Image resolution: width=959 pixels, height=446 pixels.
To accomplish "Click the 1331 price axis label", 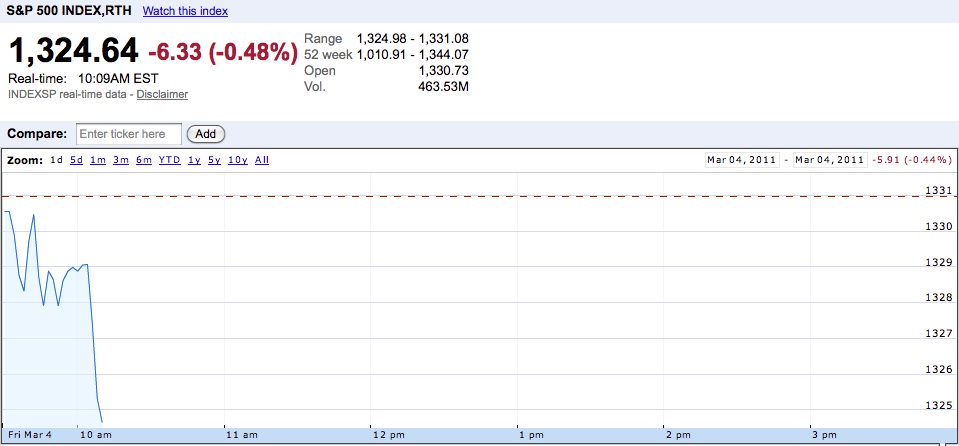I will tap(938, 191).
